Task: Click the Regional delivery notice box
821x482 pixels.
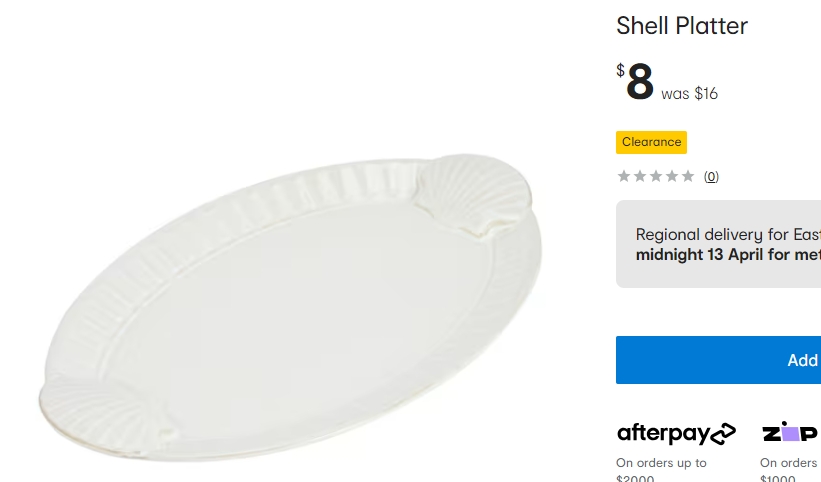Action: click(718, 244)
